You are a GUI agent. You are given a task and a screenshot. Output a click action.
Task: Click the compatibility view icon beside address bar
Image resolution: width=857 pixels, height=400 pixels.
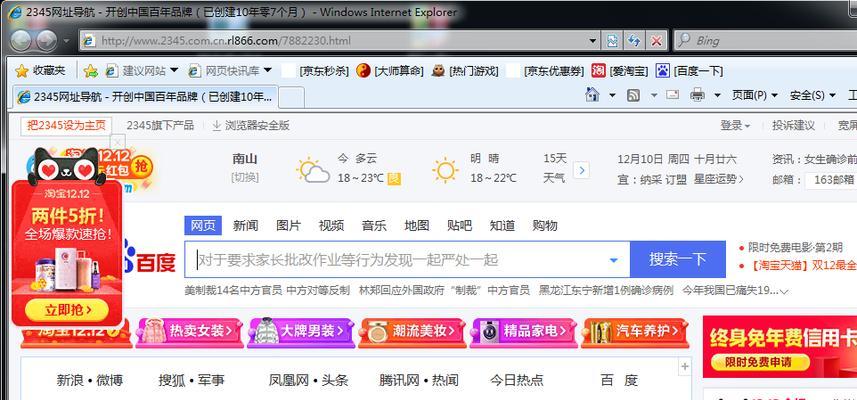(x=612, y=40)
